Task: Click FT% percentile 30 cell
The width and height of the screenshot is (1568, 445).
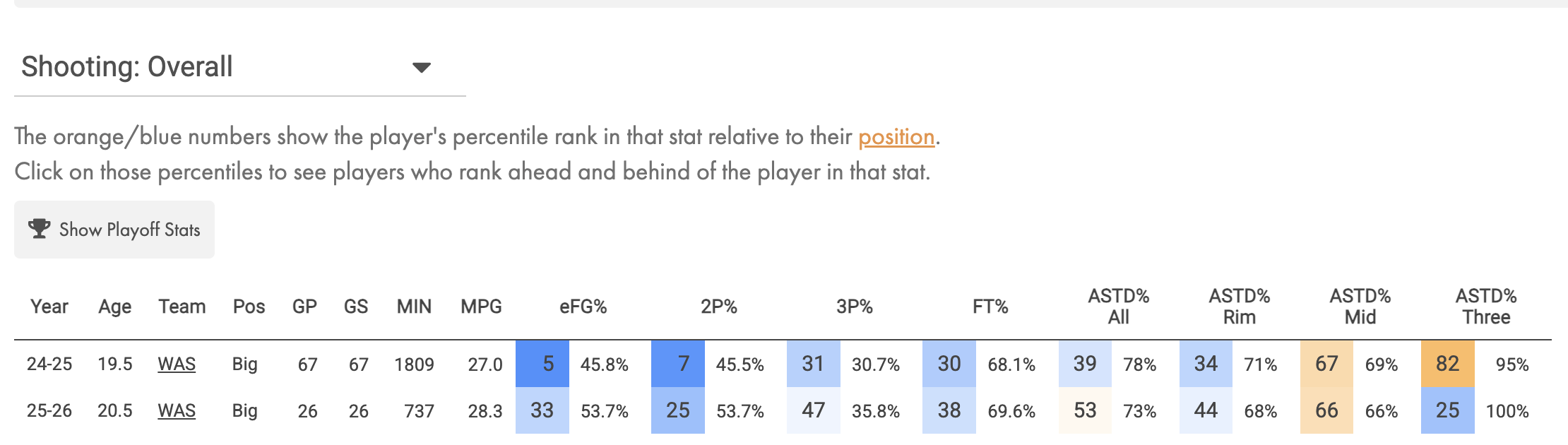Action: 949,364
